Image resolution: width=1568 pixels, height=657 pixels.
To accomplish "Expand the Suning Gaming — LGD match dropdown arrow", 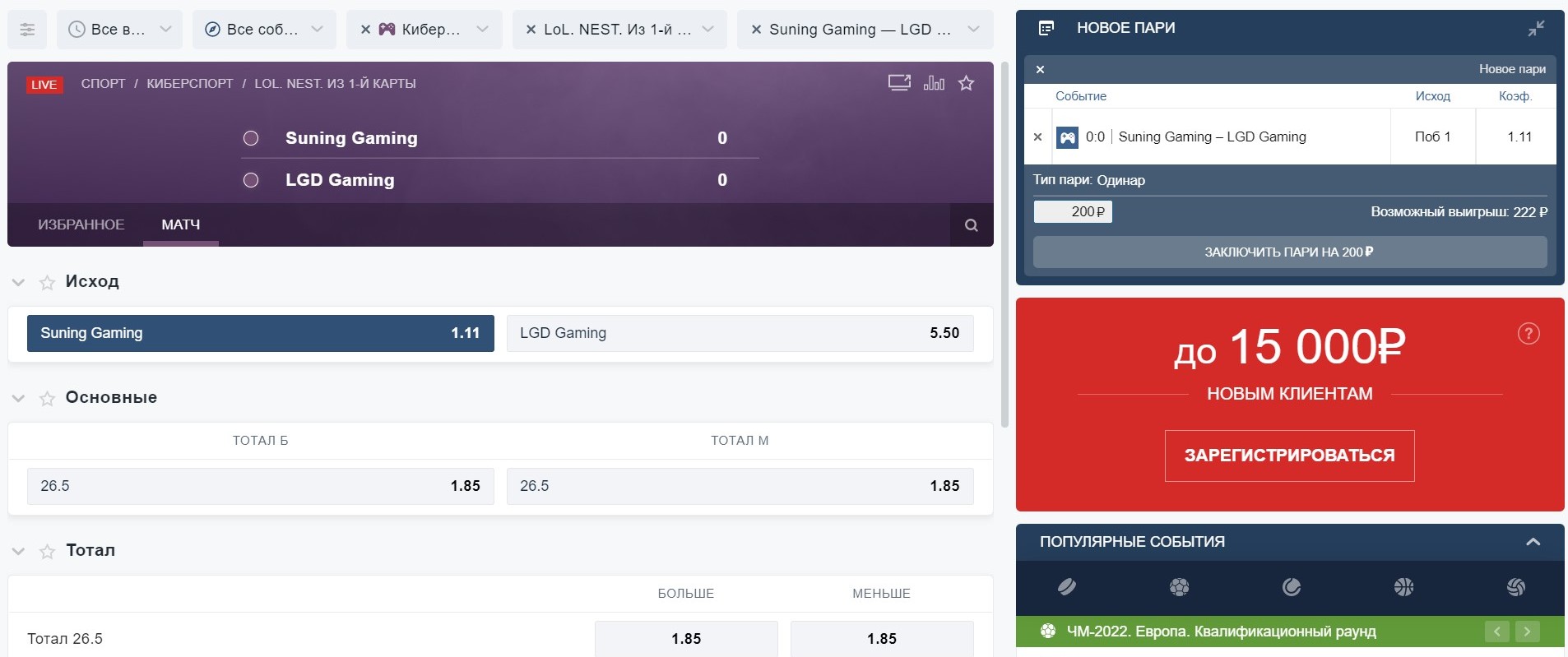I will click(x=974, y=30).
